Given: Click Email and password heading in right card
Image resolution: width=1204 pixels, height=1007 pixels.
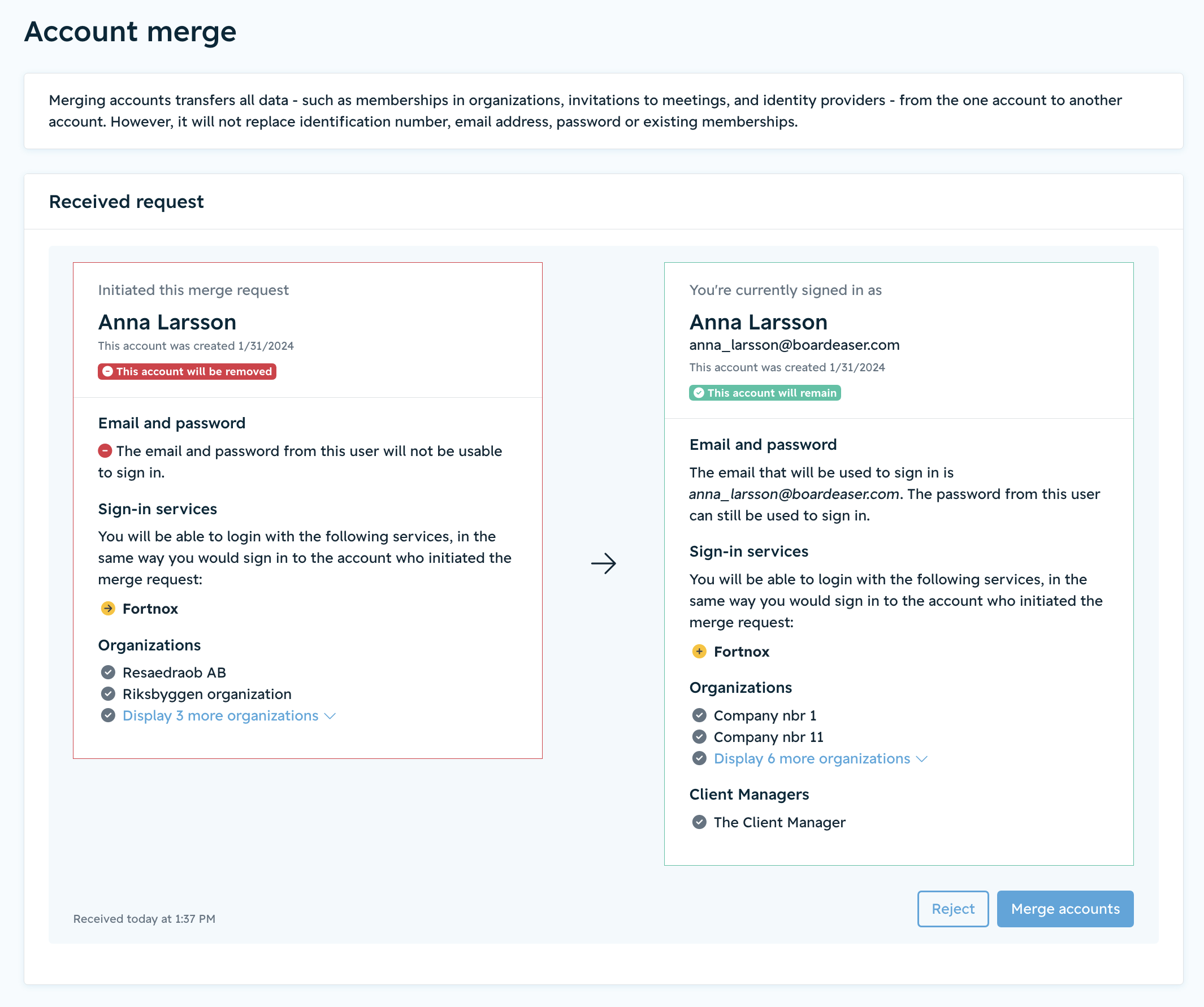Looking at the screenshot, I should point(763,445).
